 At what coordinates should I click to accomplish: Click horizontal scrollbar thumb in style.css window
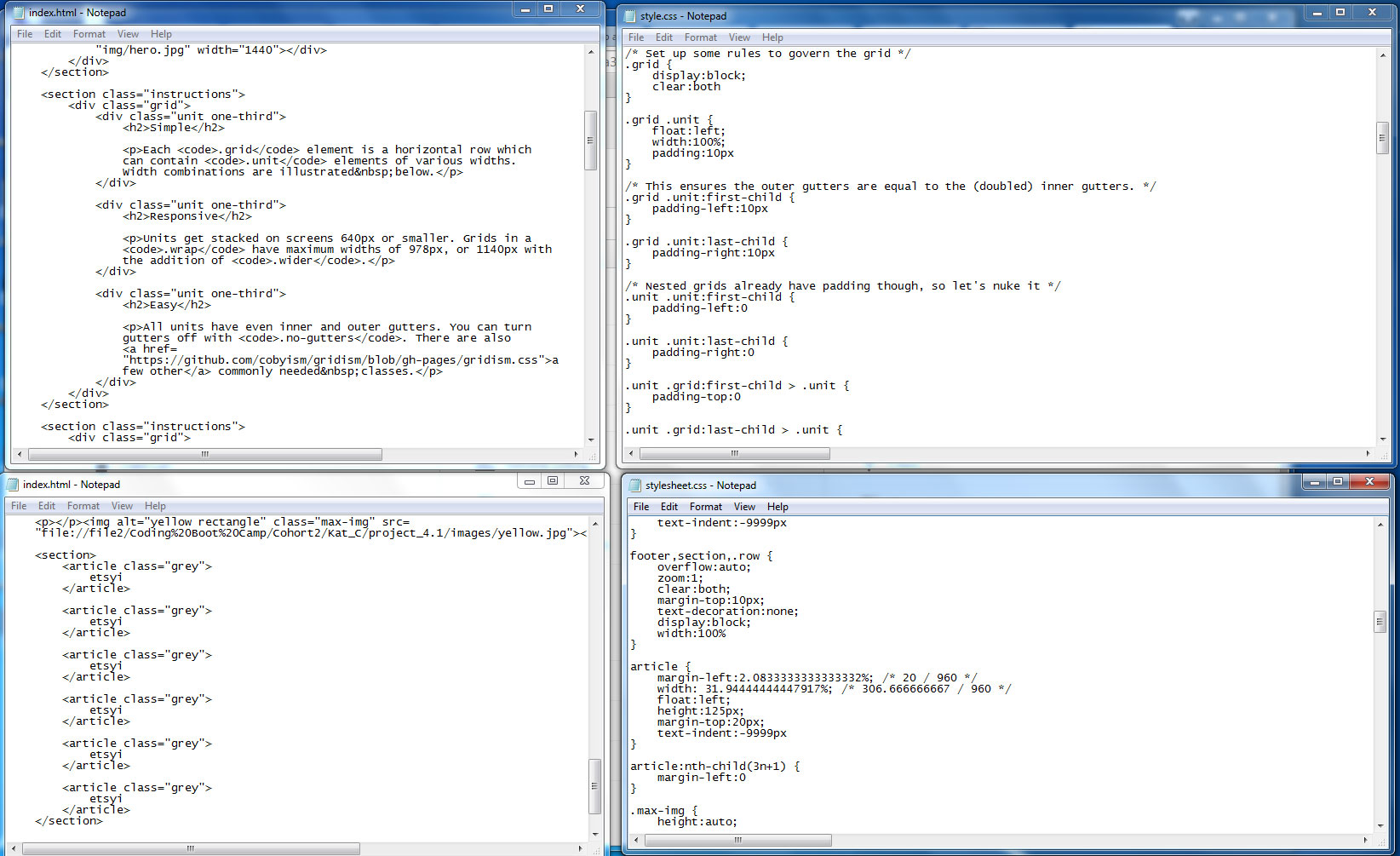(734, 454)
